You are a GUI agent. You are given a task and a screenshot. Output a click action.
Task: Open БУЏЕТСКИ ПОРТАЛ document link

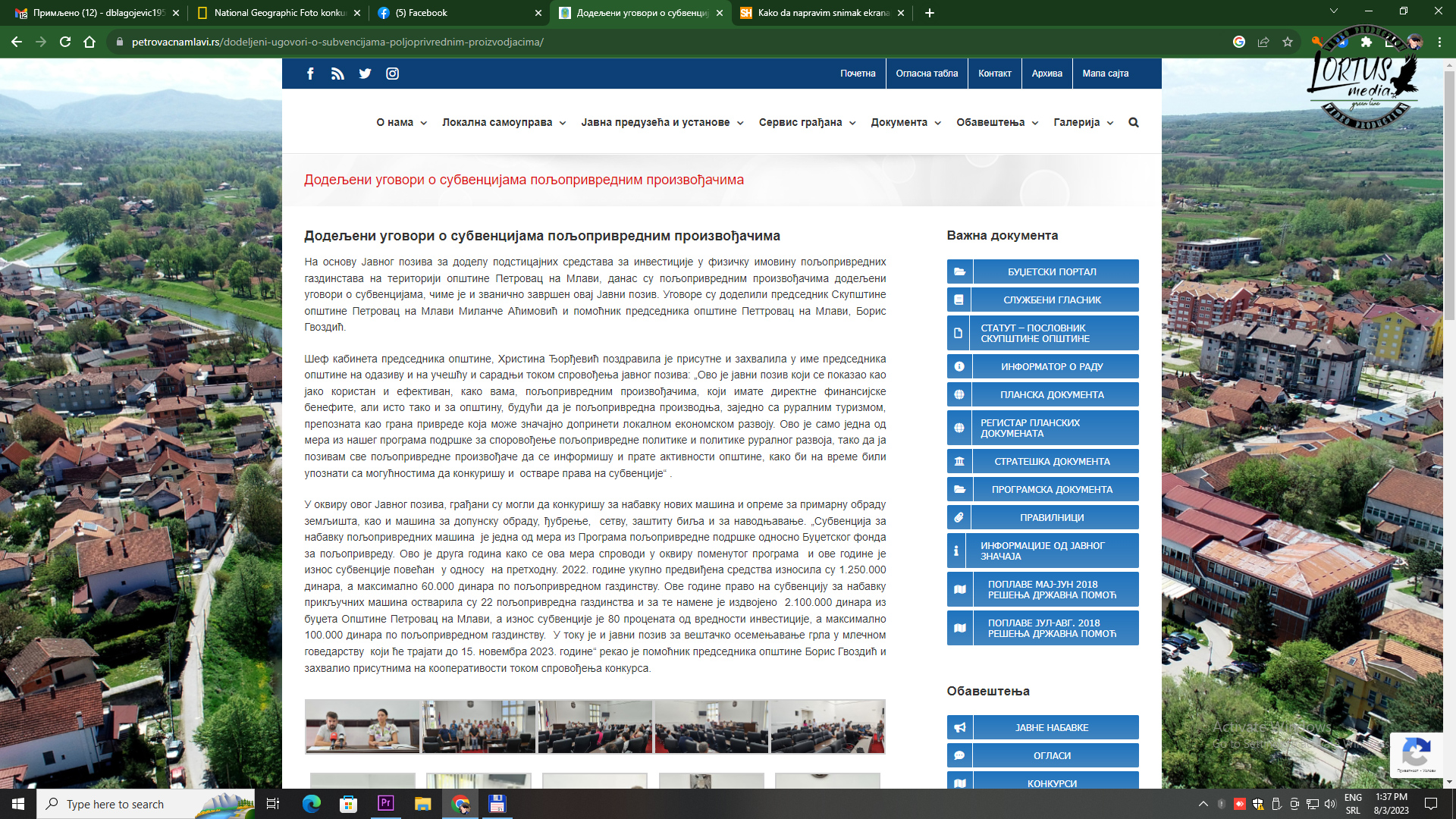click(1051, 271)
